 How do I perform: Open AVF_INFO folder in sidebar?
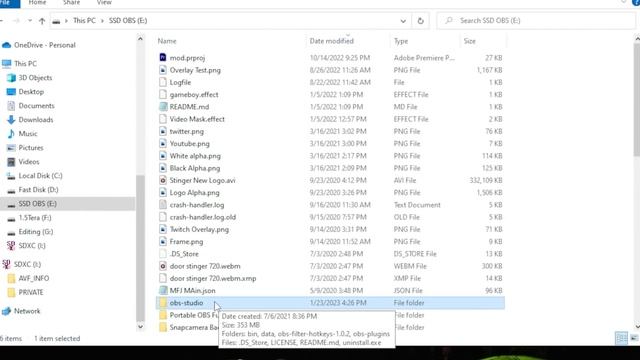pyautogui.click(x=33, y=278)
